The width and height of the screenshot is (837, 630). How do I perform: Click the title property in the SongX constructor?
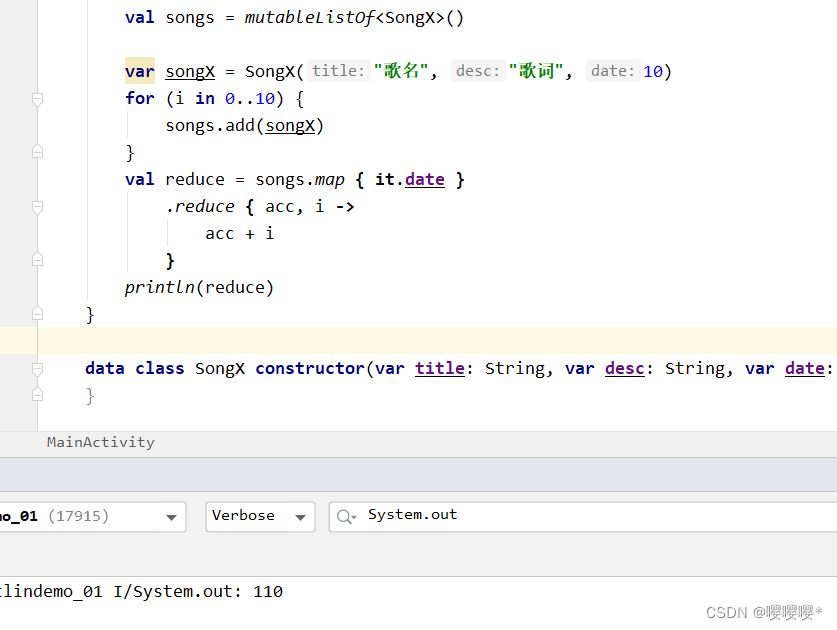440,368
